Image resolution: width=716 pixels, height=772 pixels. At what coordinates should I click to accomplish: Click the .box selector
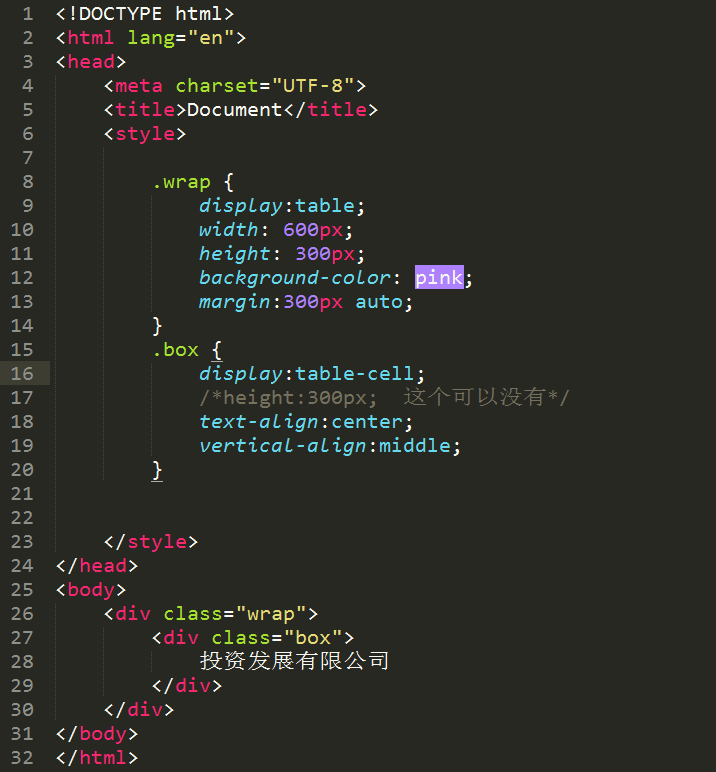coord(175,350)
